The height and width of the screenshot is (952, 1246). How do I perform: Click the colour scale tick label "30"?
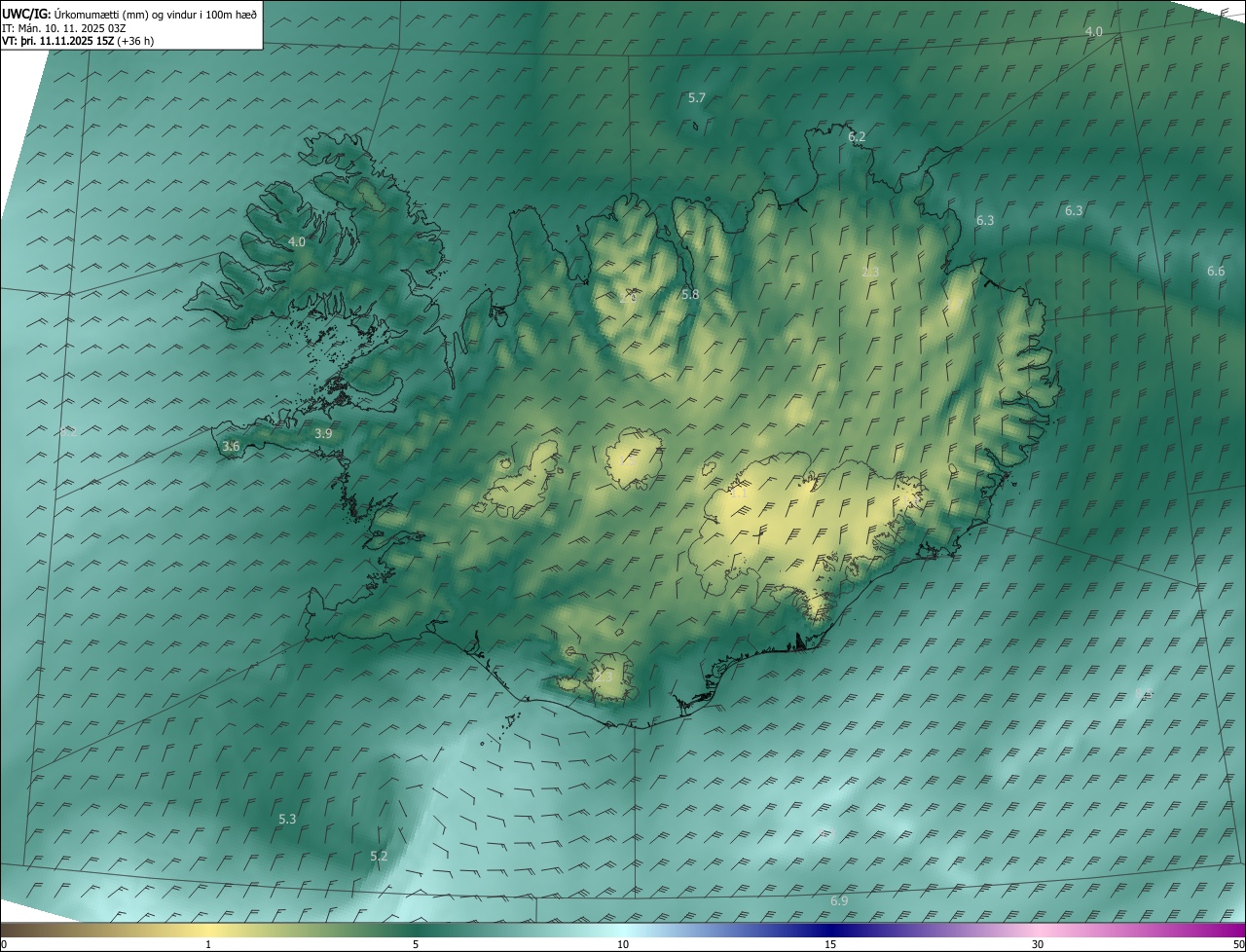1038,945
